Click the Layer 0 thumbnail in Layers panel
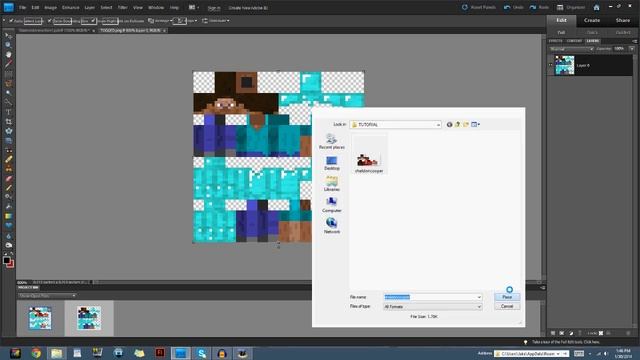Screen dimensions: 640x360 (564, 65)
